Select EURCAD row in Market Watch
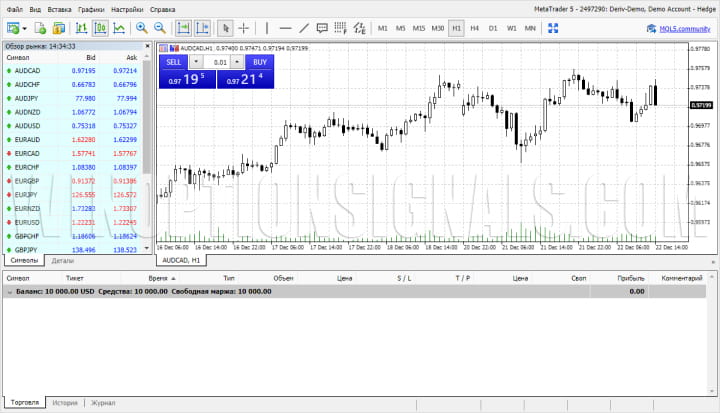Viewport: 720px width, 413px height. pos(73,153)
